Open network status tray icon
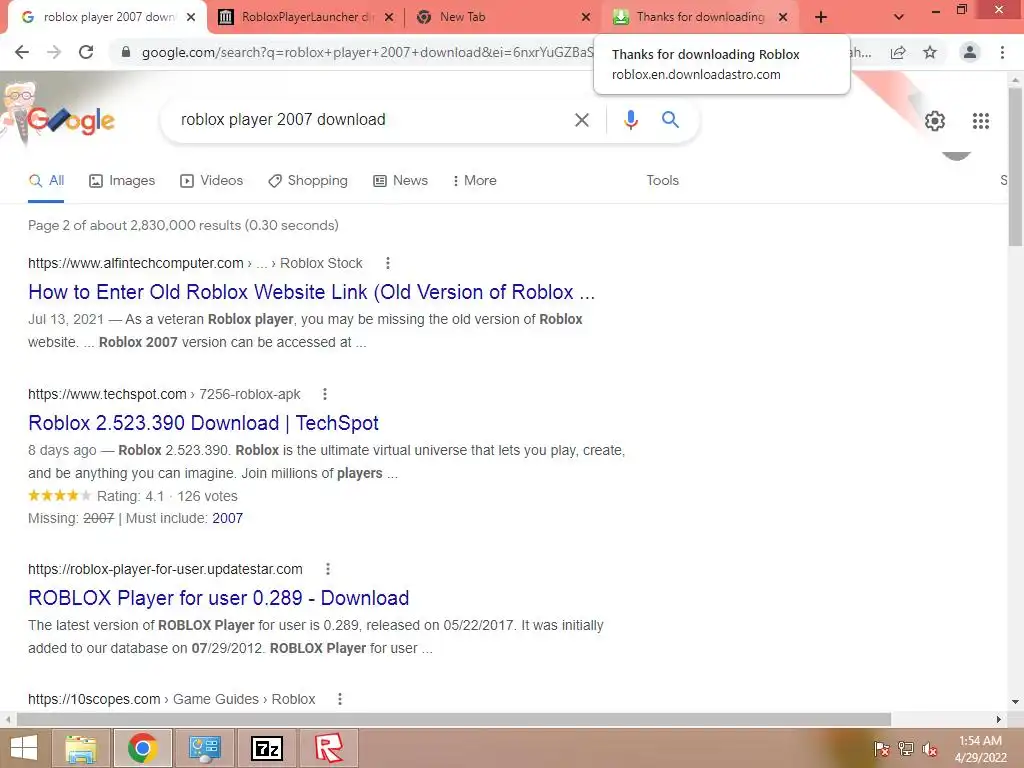 [906, 749]
